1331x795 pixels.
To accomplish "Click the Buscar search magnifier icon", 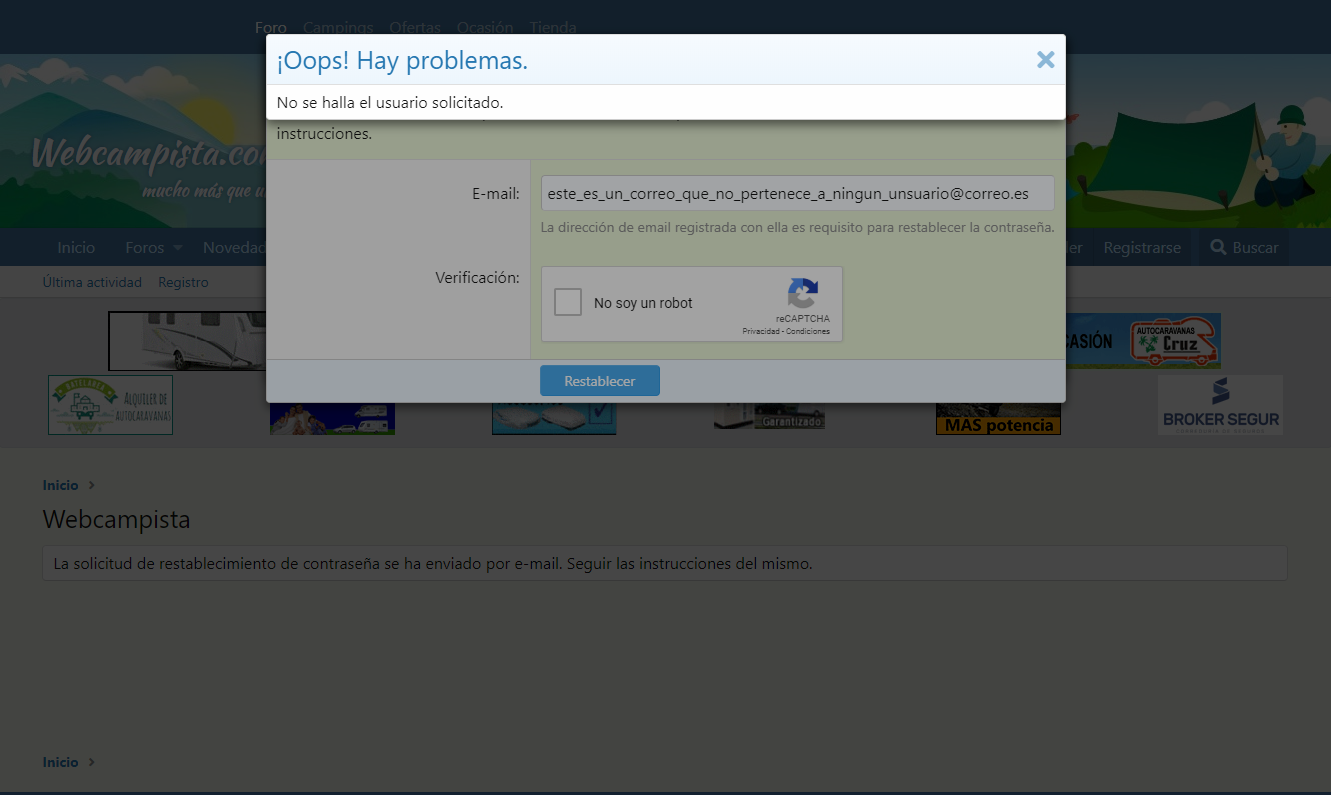I will (x=1218, y=247).
